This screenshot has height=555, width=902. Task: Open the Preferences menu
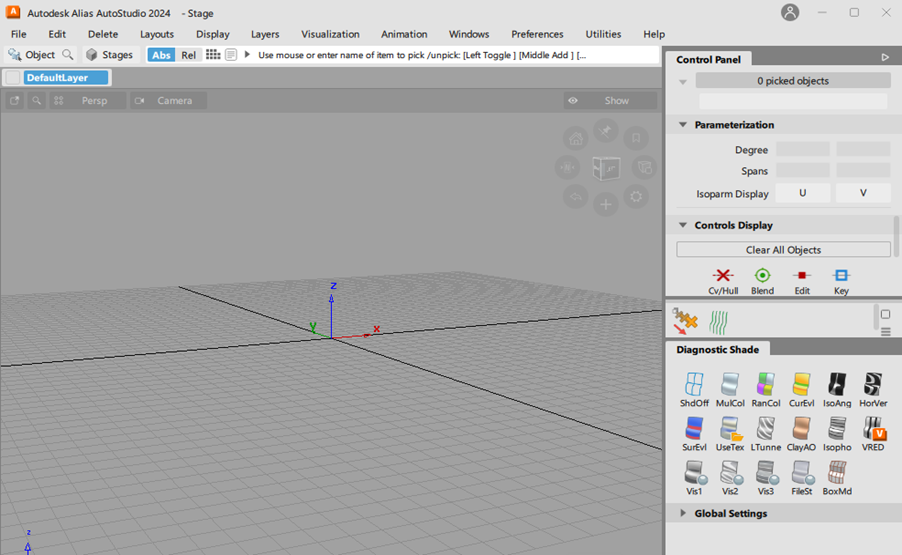coord(537,34)
